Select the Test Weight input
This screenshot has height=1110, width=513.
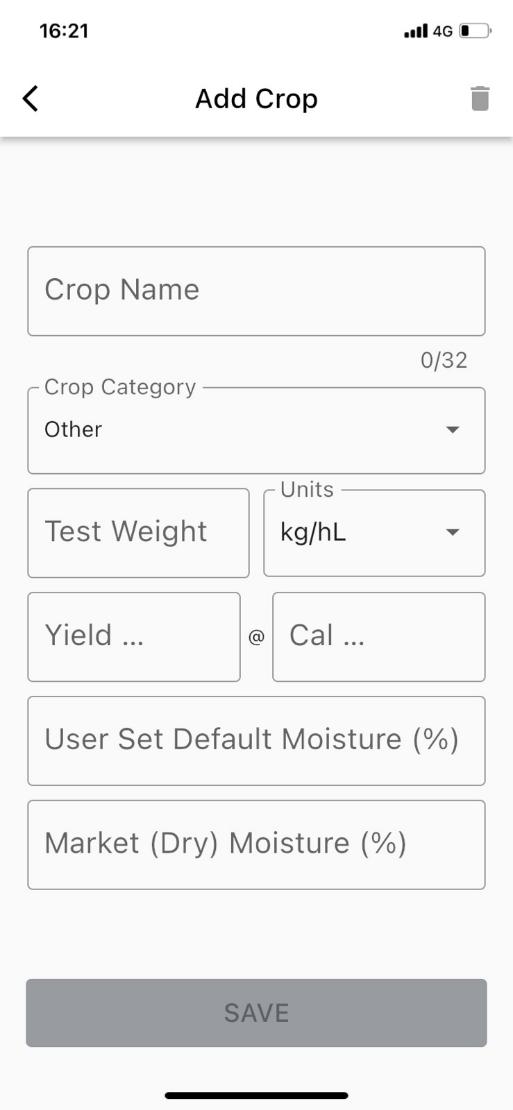138,532
